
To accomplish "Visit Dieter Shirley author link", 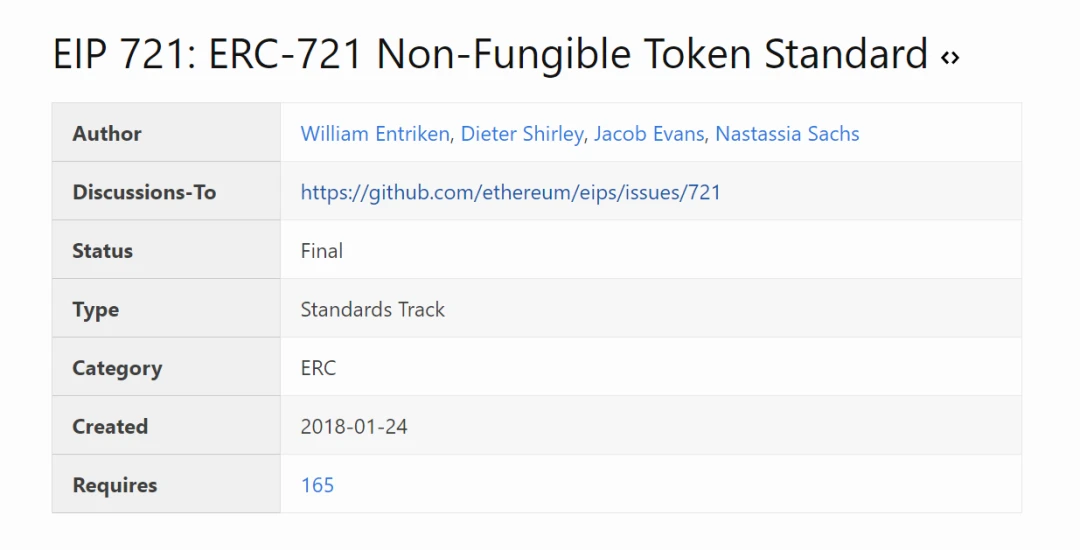I will [522, 134].
